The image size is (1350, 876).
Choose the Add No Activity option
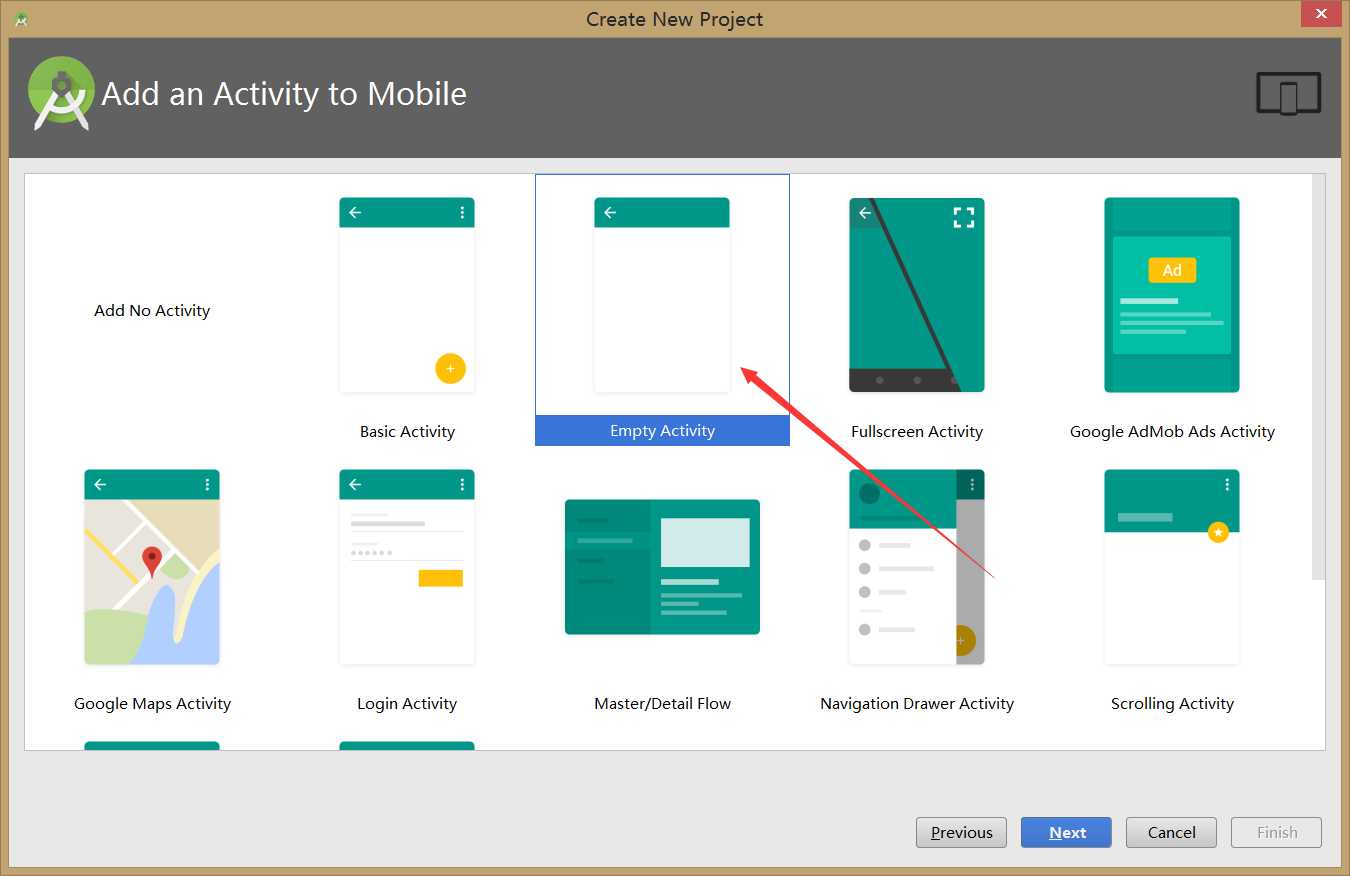(x=152, y=310)
